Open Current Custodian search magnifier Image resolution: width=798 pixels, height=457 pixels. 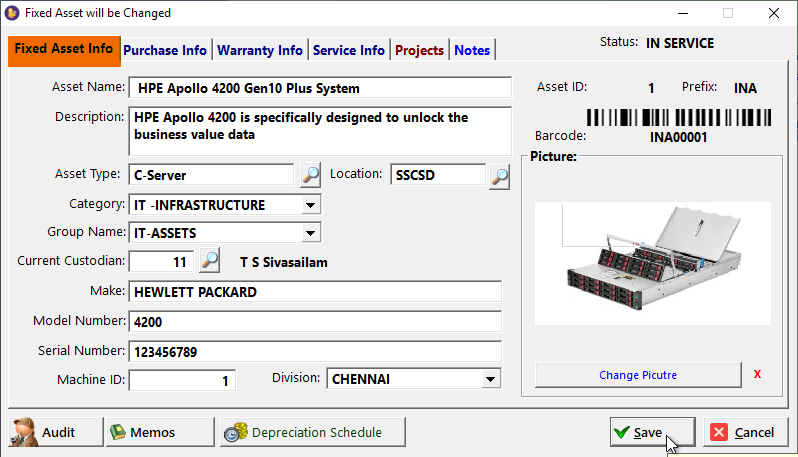pos(210,261)
